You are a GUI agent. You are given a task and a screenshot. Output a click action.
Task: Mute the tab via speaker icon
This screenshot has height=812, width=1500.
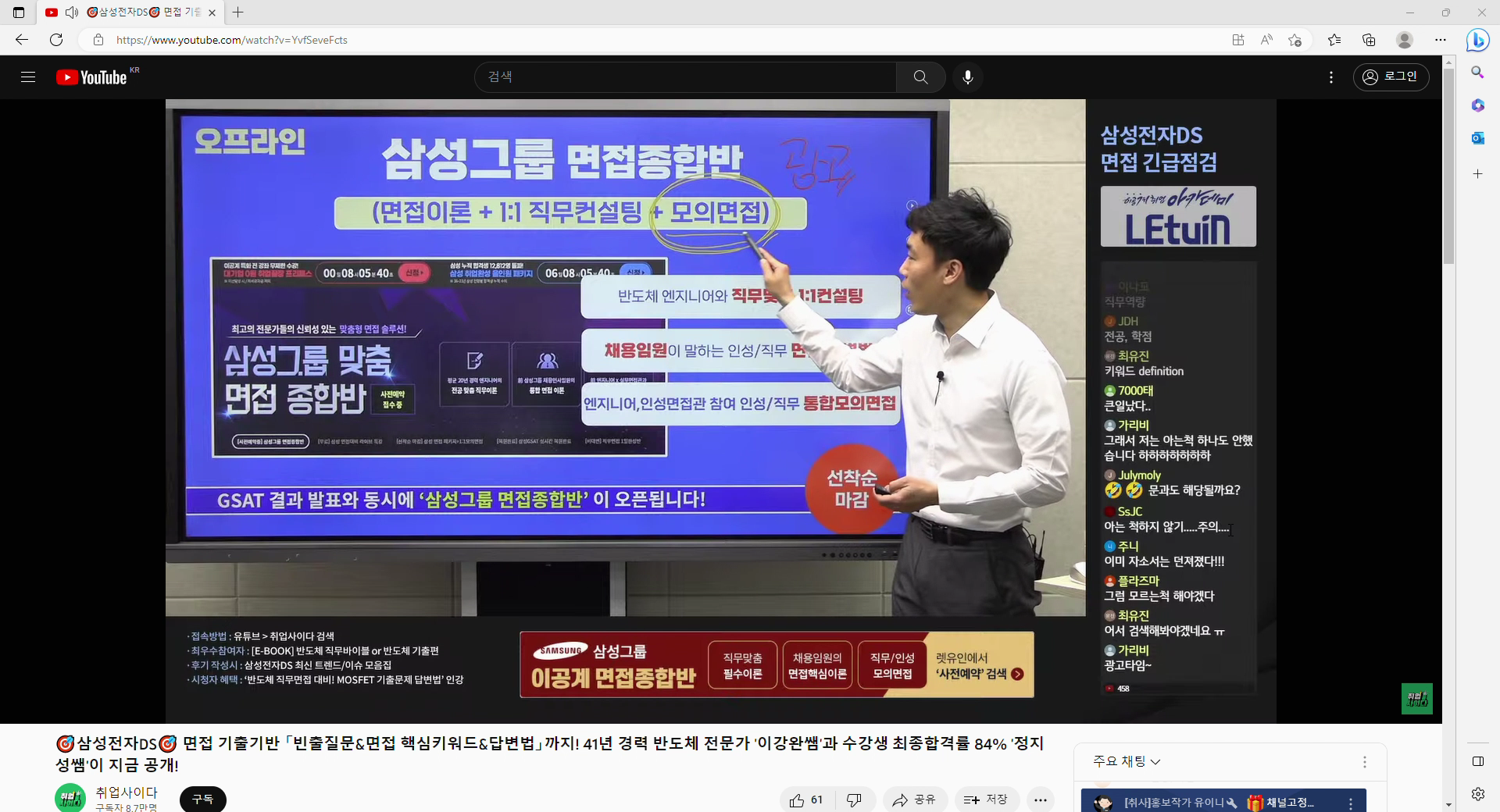pyautogui.click(x=72, y=12)
